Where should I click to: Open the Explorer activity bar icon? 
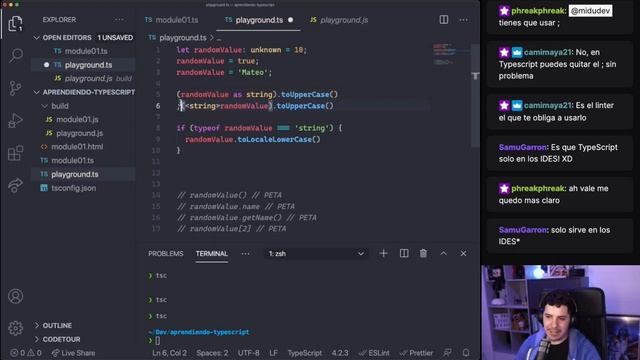point(16,24)
